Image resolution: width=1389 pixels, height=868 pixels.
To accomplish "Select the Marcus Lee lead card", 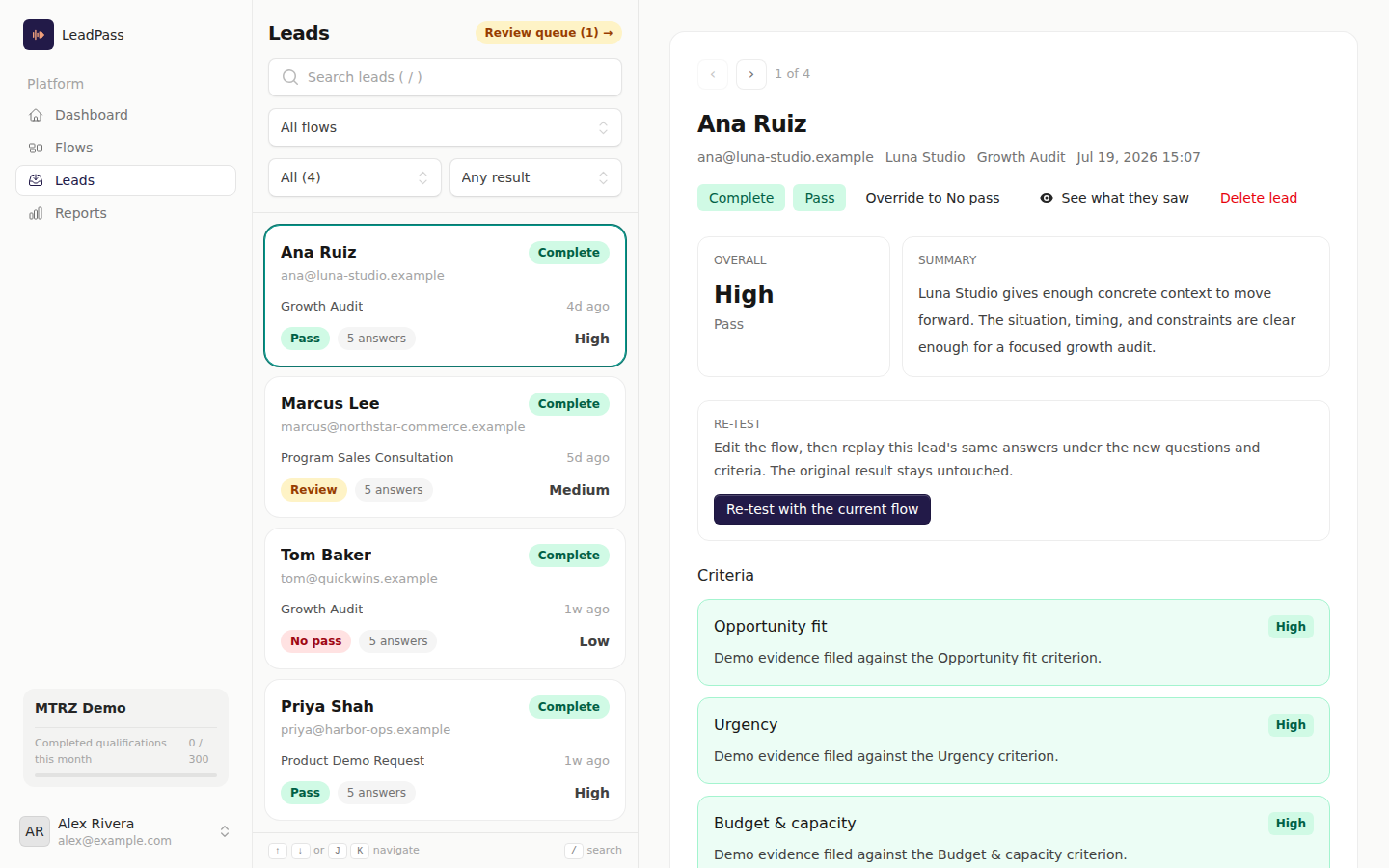I will pos(445,447).
